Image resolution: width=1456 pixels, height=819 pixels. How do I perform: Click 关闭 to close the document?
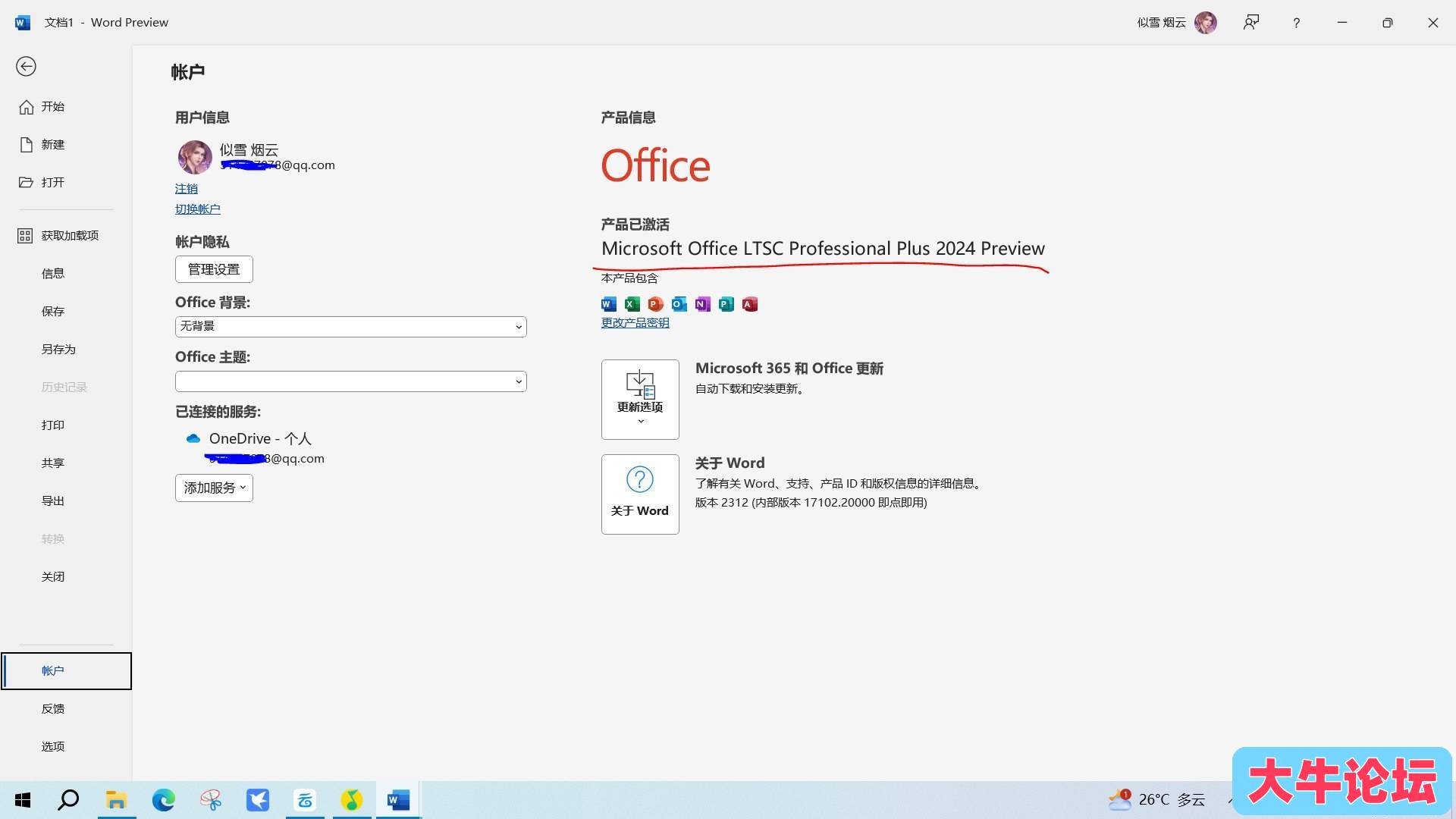(66, 577)
